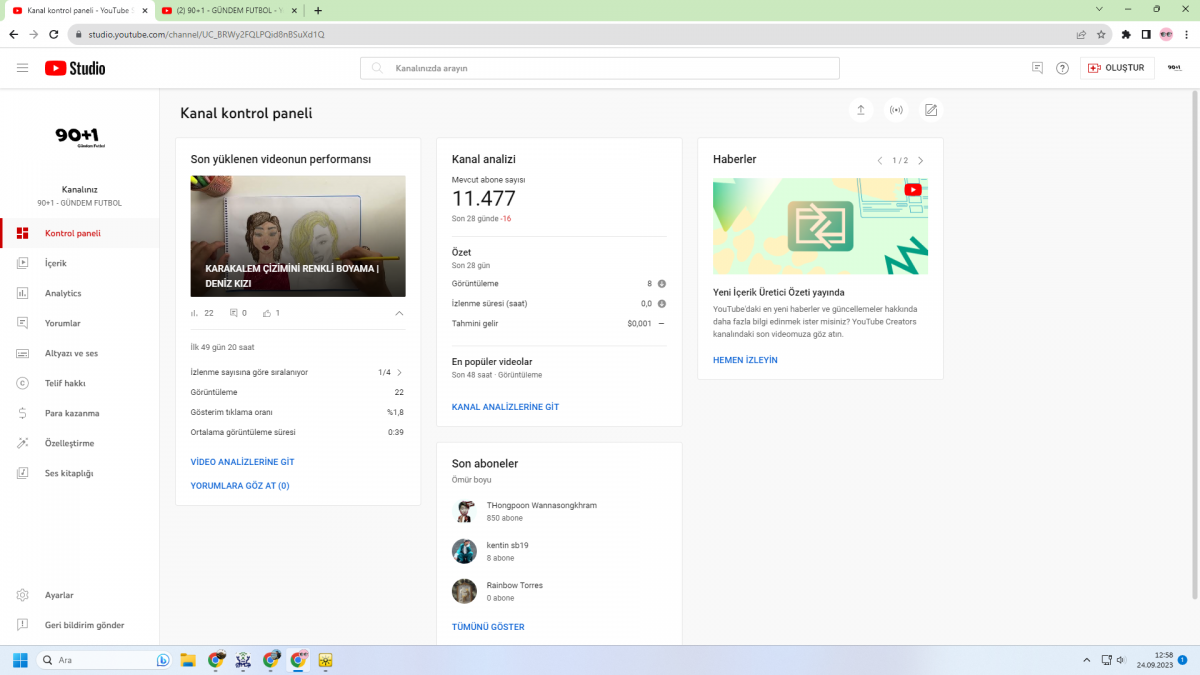1200x675 pixels.
Task: Expand the ranking by views 1/4 arrow
Action: (x=399, y=372)
